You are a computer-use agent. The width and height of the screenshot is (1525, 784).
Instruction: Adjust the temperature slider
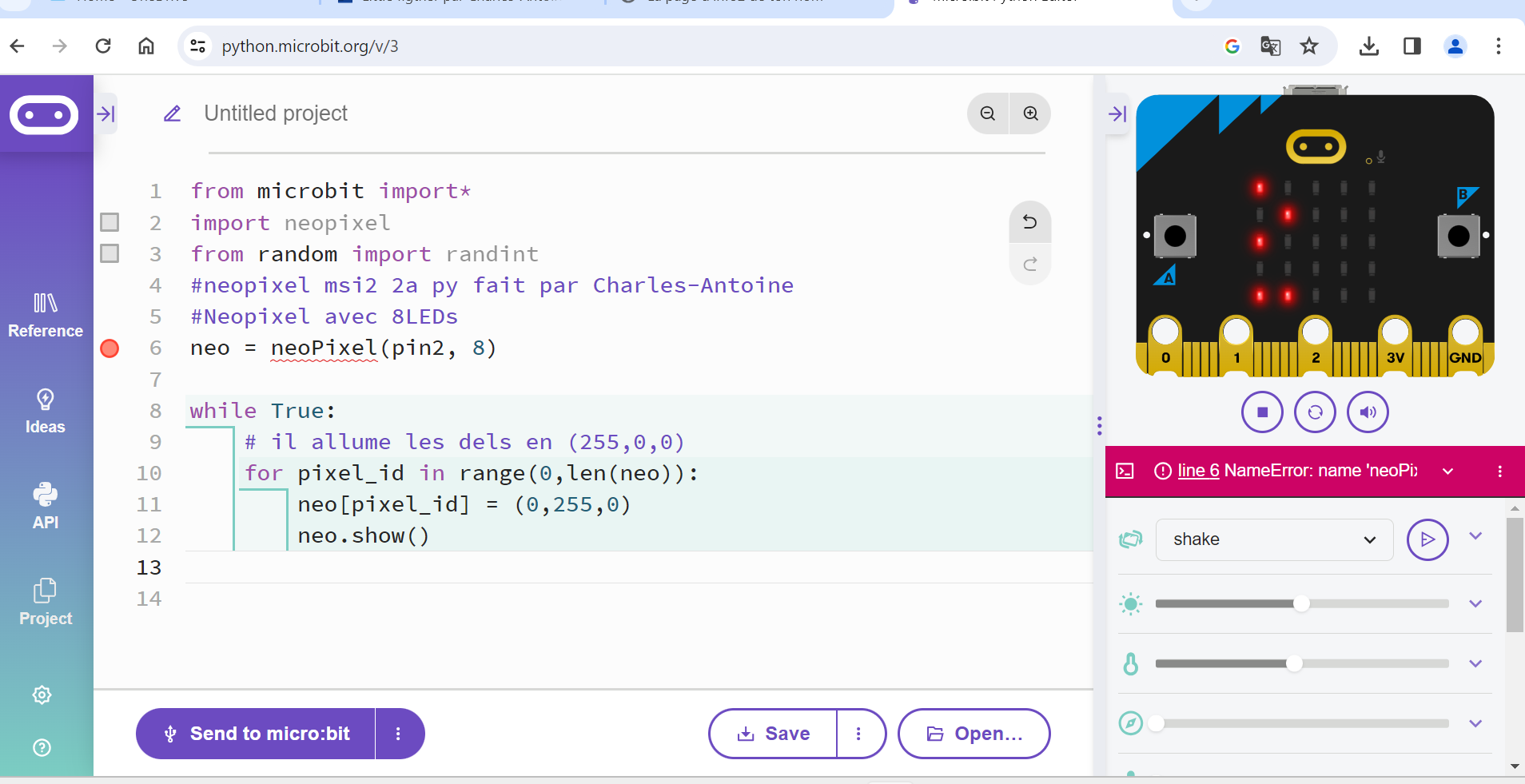(1302, 663)
